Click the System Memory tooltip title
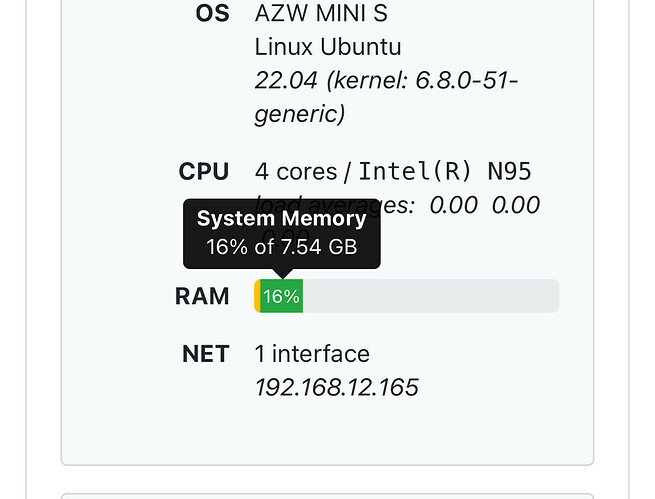 pos(281,219)
